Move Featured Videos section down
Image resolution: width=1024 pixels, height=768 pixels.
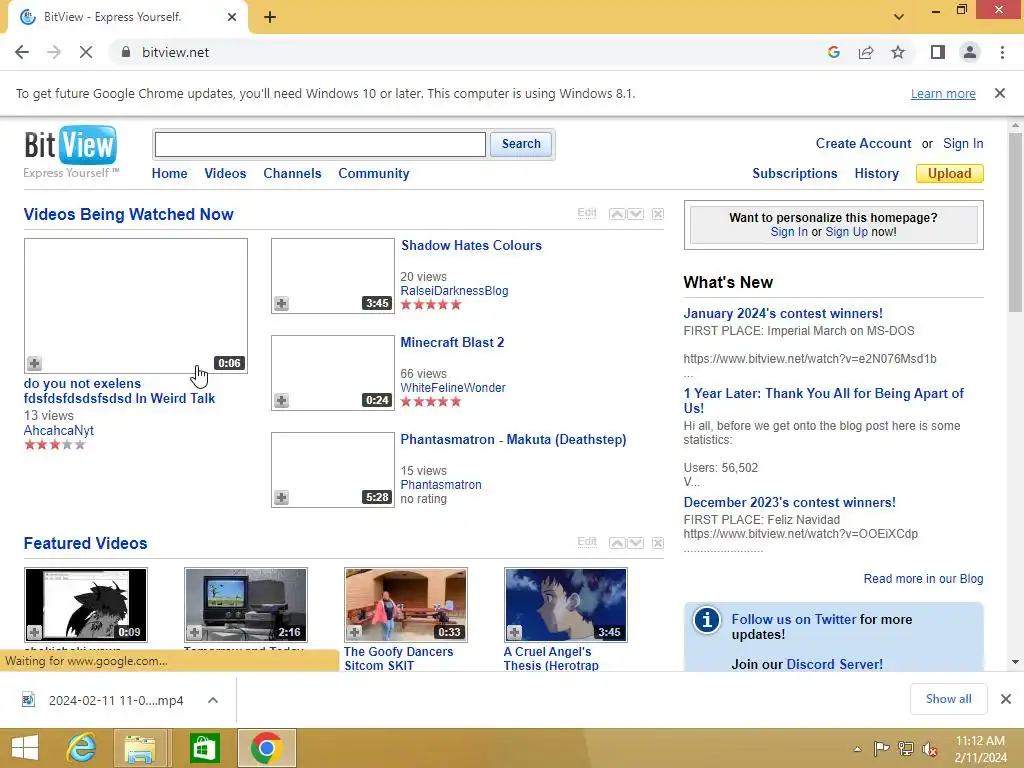click(635, 543)
